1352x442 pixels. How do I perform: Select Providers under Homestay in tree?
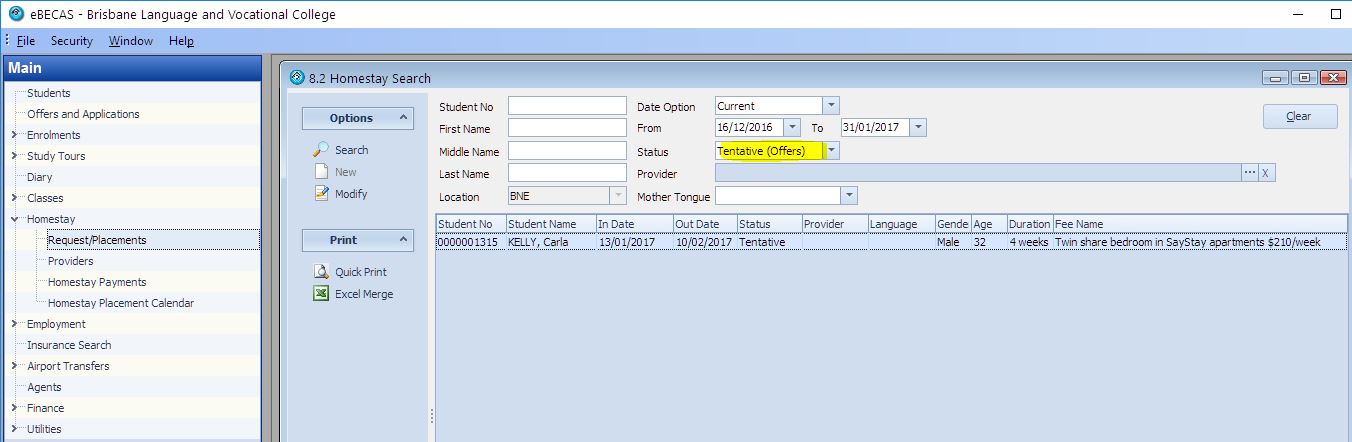pos(71,261)
